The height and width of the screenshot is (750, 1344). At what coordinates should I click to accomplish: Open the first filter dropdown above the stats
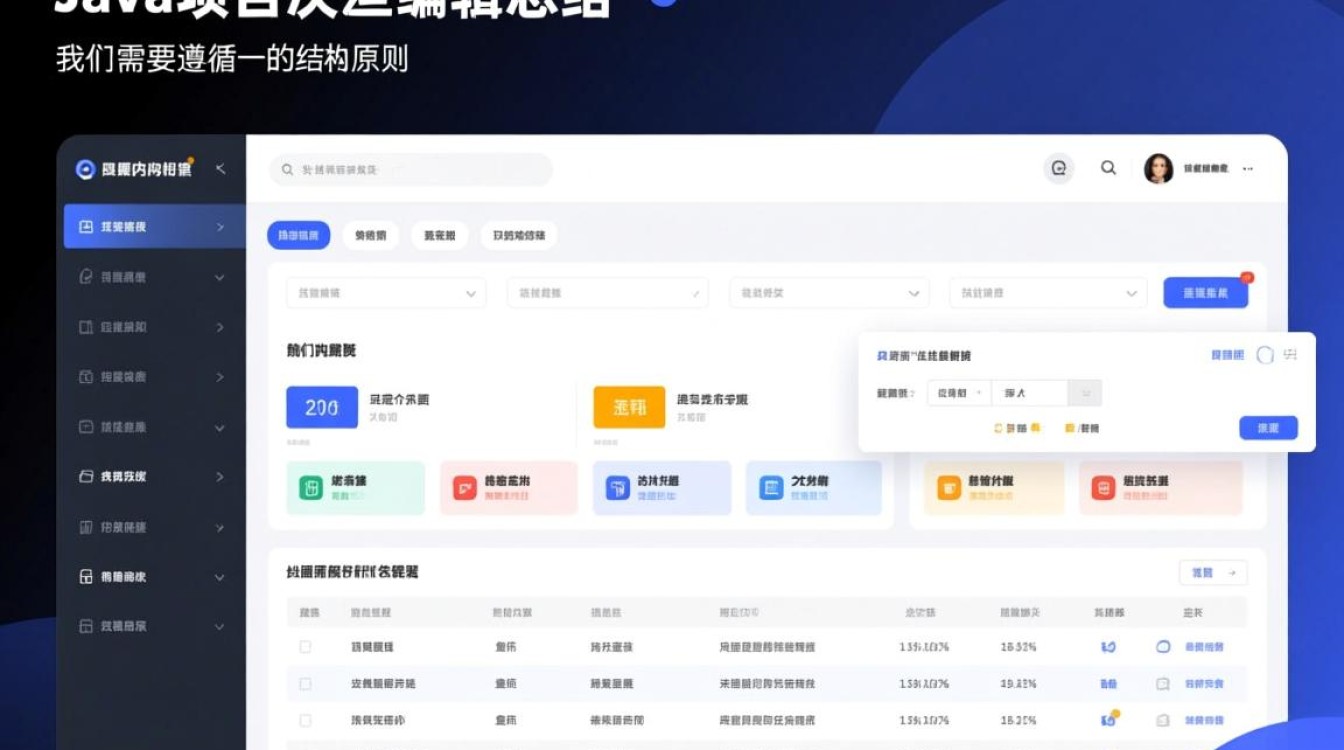(x=385, y=293)
